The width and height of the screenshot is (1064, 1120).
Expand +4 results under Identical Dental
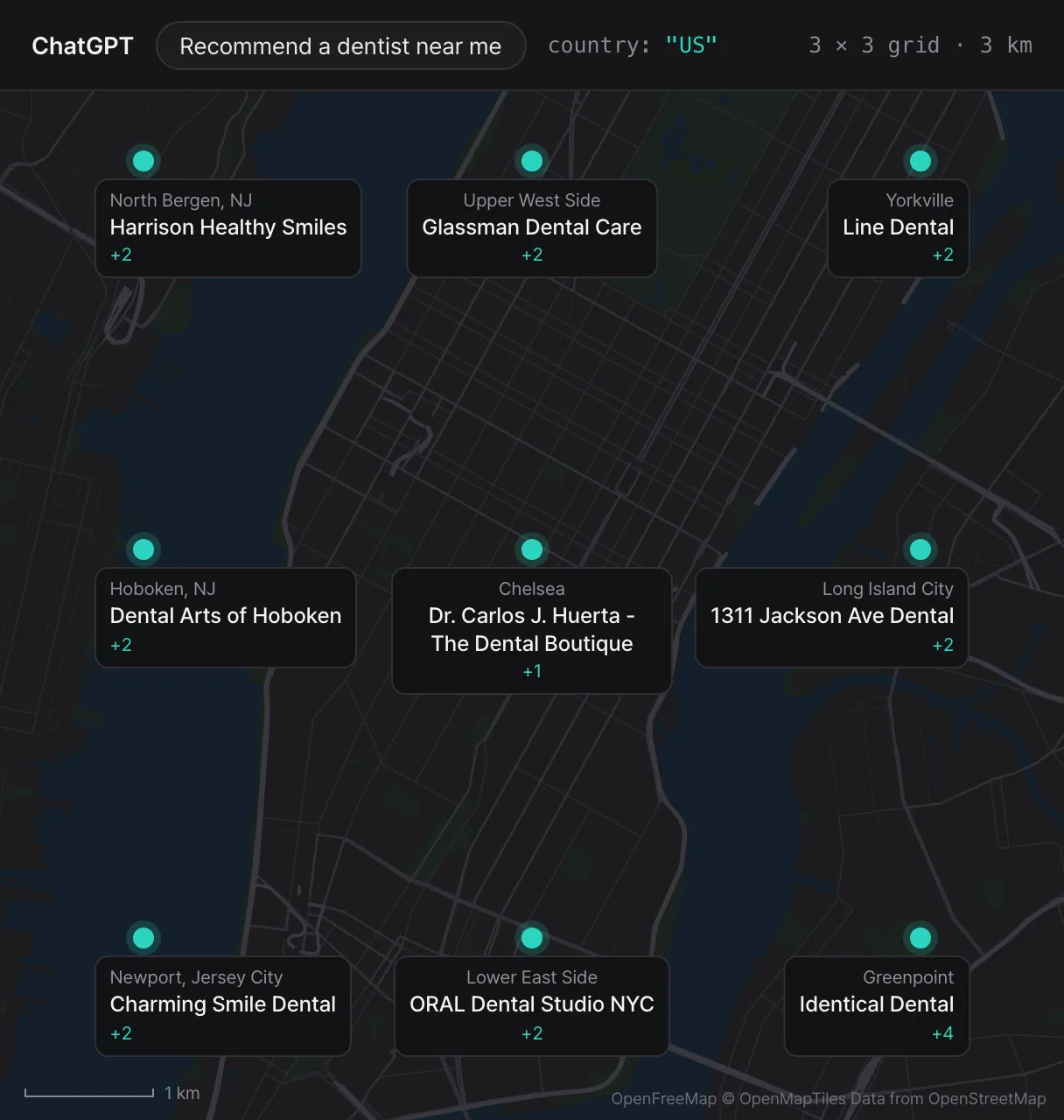pyautogui.click(x=943, y=1033)
